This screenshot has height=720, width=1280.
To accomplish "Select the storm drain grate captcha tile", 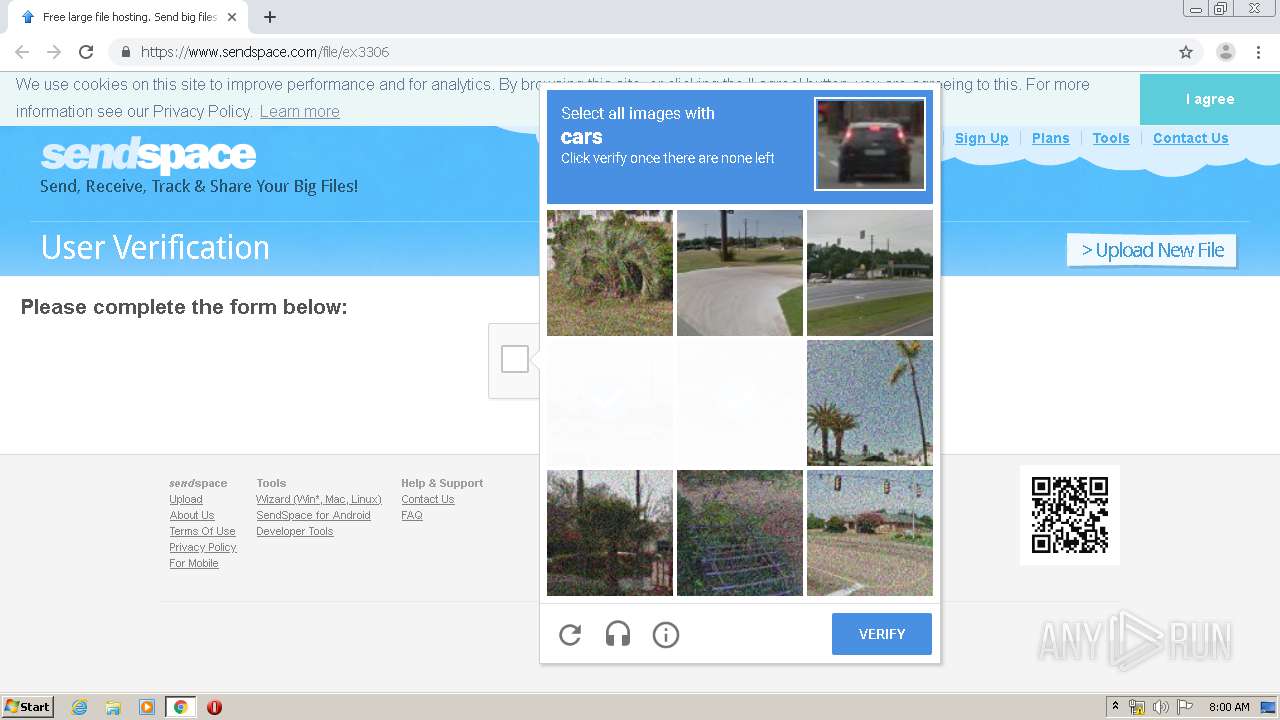I will (740, 533).
